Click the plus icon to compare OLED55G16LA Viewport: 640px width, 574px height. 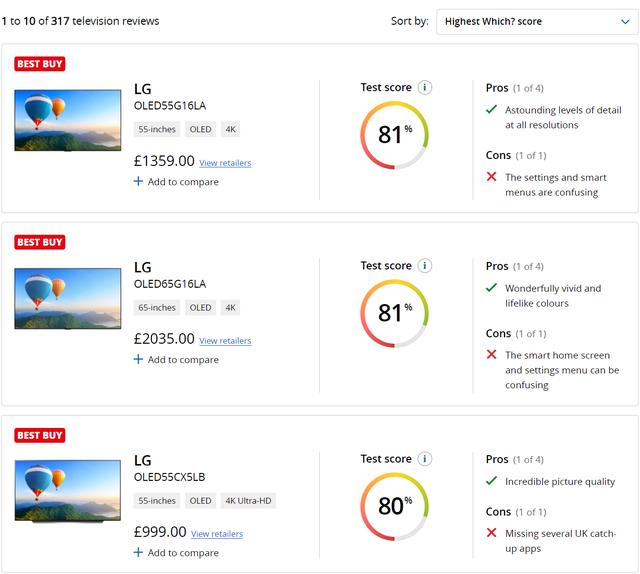[x=138, y=181]
